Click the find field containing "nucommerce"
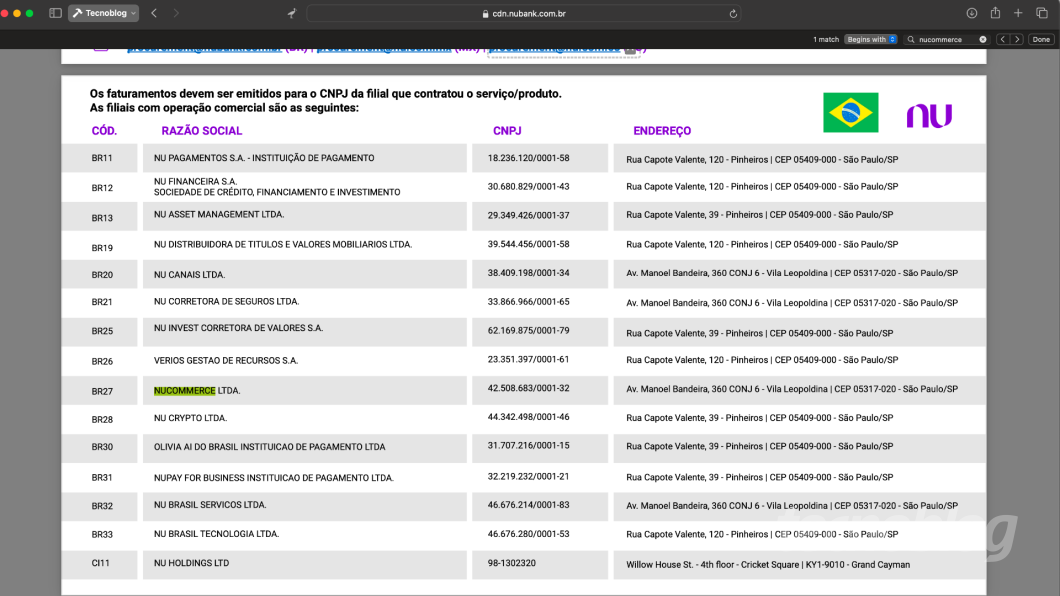 coord(946,39)
